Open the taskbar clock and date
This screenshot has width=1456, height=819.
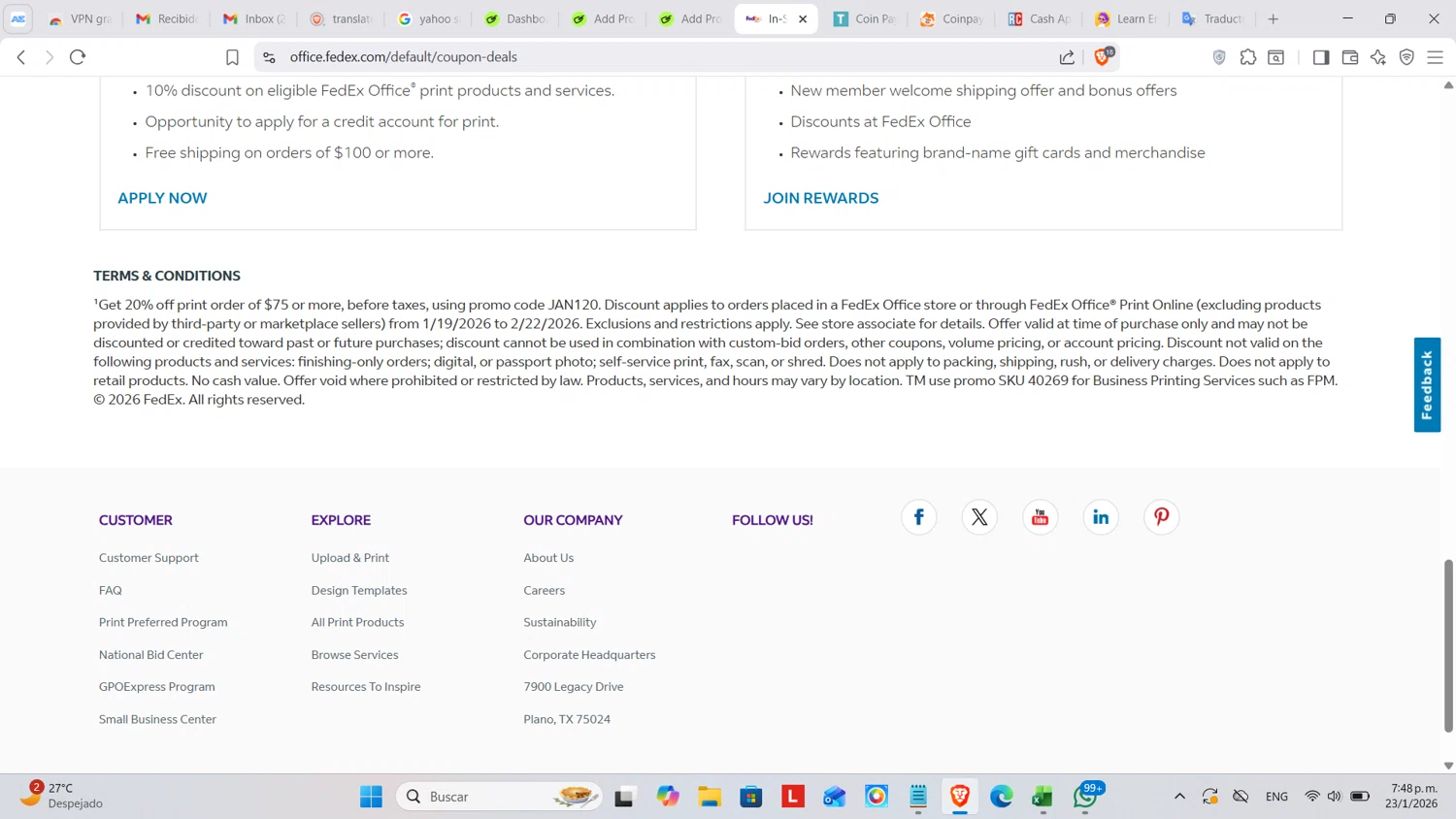tap(1413, 796)
